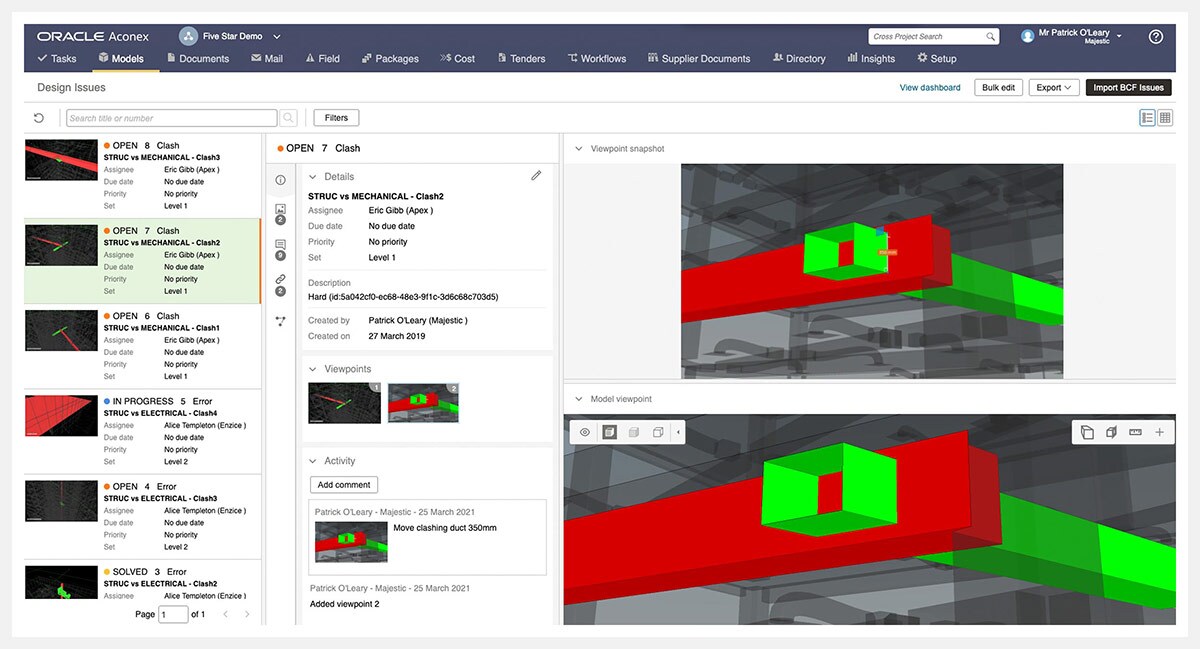
Task: Click the Import BCF Issues button
Action: pos(1128,87)
